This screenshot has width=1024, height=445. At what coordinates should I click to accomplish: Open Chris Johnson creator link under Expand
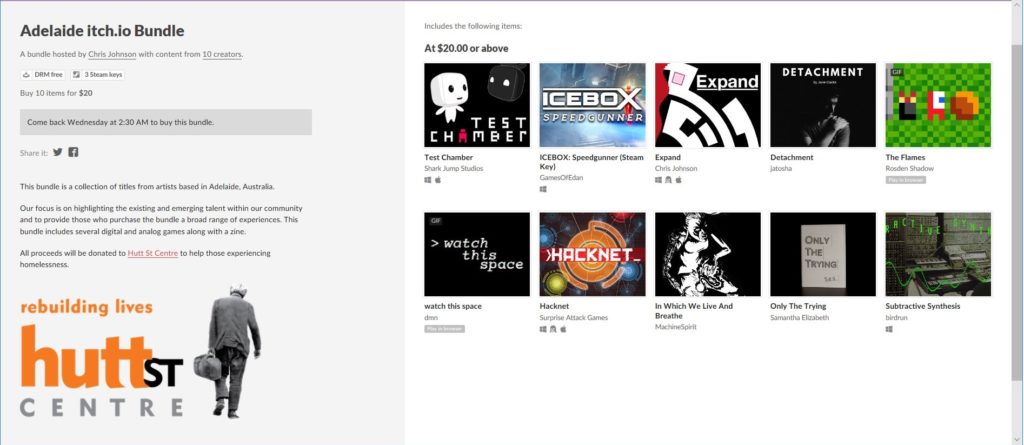pos(676,169)
